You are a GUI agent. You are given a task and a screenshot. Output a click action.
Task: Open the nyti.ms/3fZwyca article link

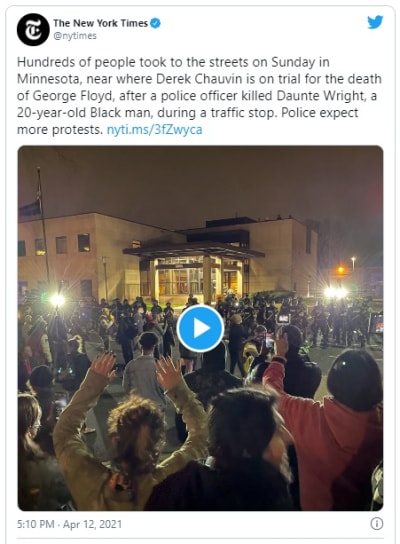(154, 130)
